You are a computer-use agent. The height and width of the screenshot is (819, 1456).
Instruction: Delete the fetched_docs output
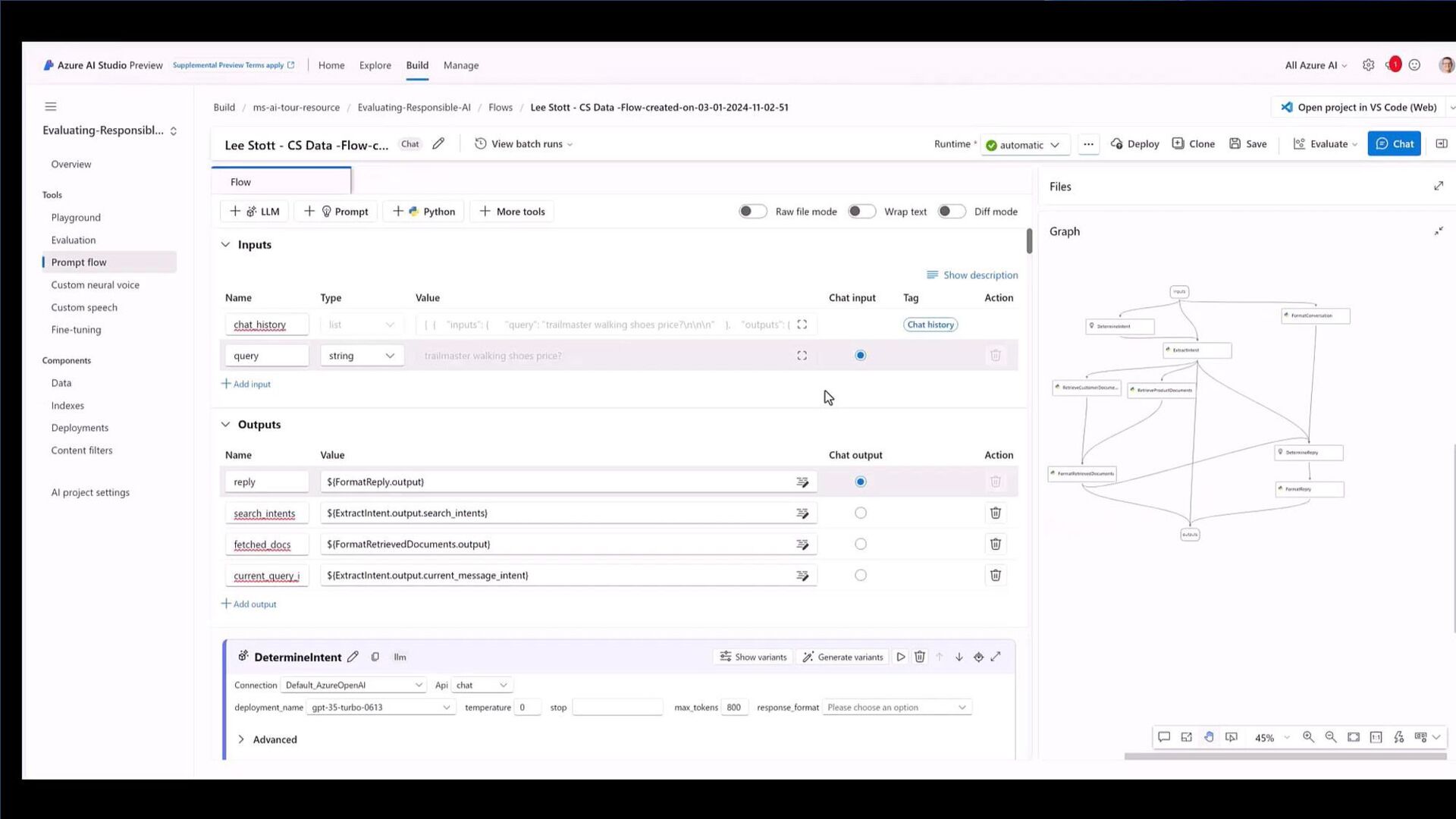click(996, 544)
